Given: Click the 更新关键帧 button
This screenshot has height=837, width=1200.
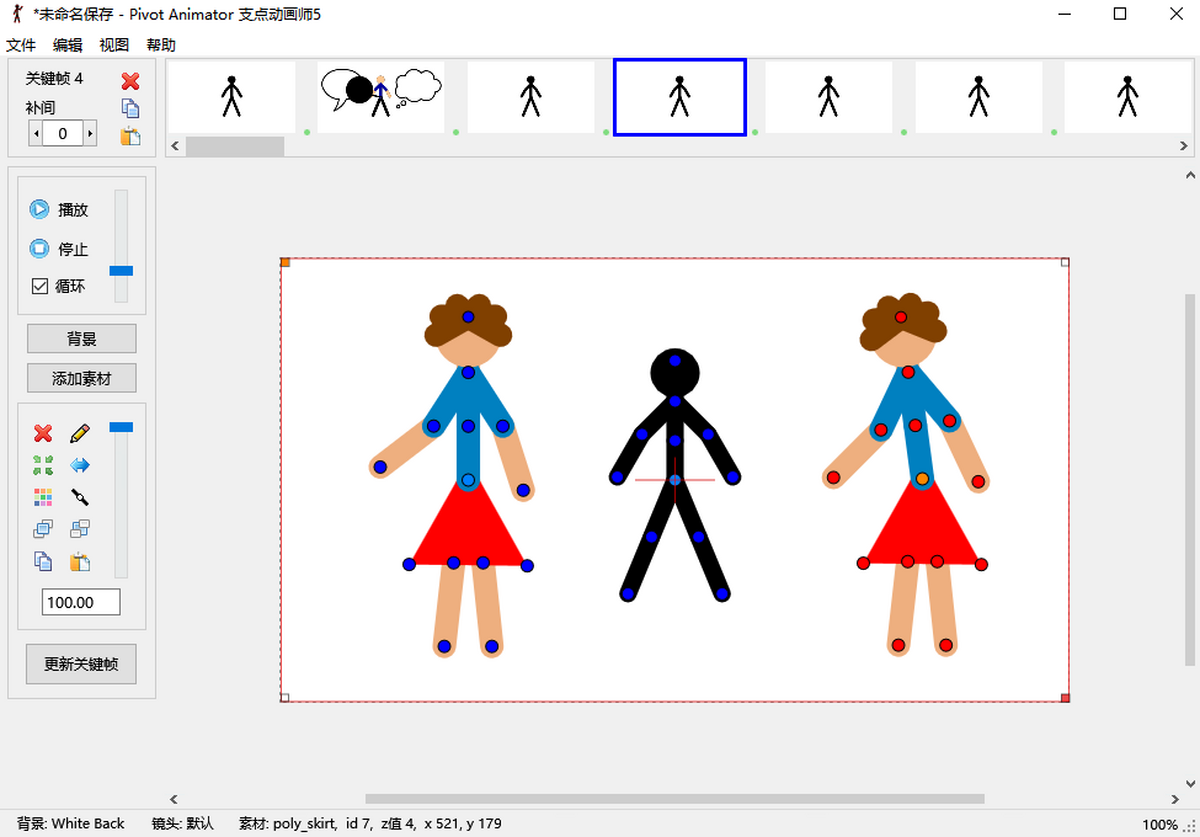Looking at the screenshot, I should pyautogui.click(x=82, y=664).
